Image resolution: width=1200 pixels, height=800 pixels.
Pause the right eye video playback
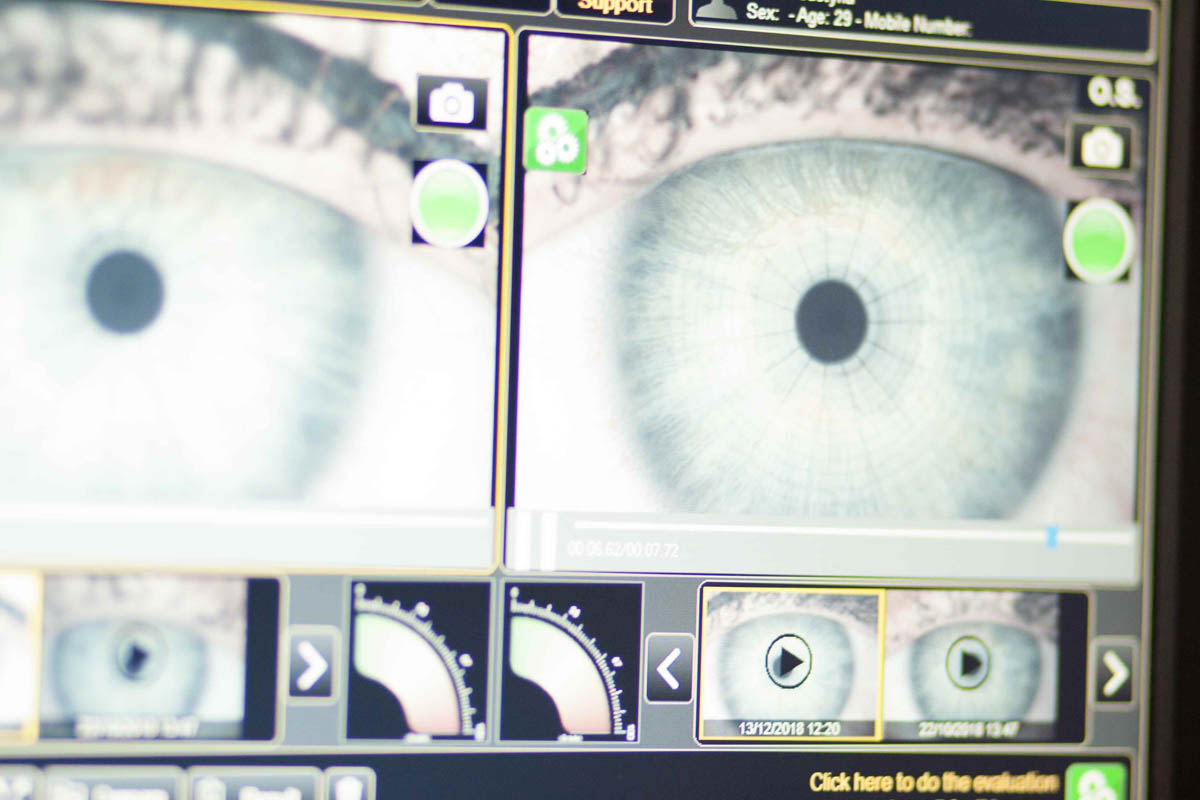tap(532, 540)
